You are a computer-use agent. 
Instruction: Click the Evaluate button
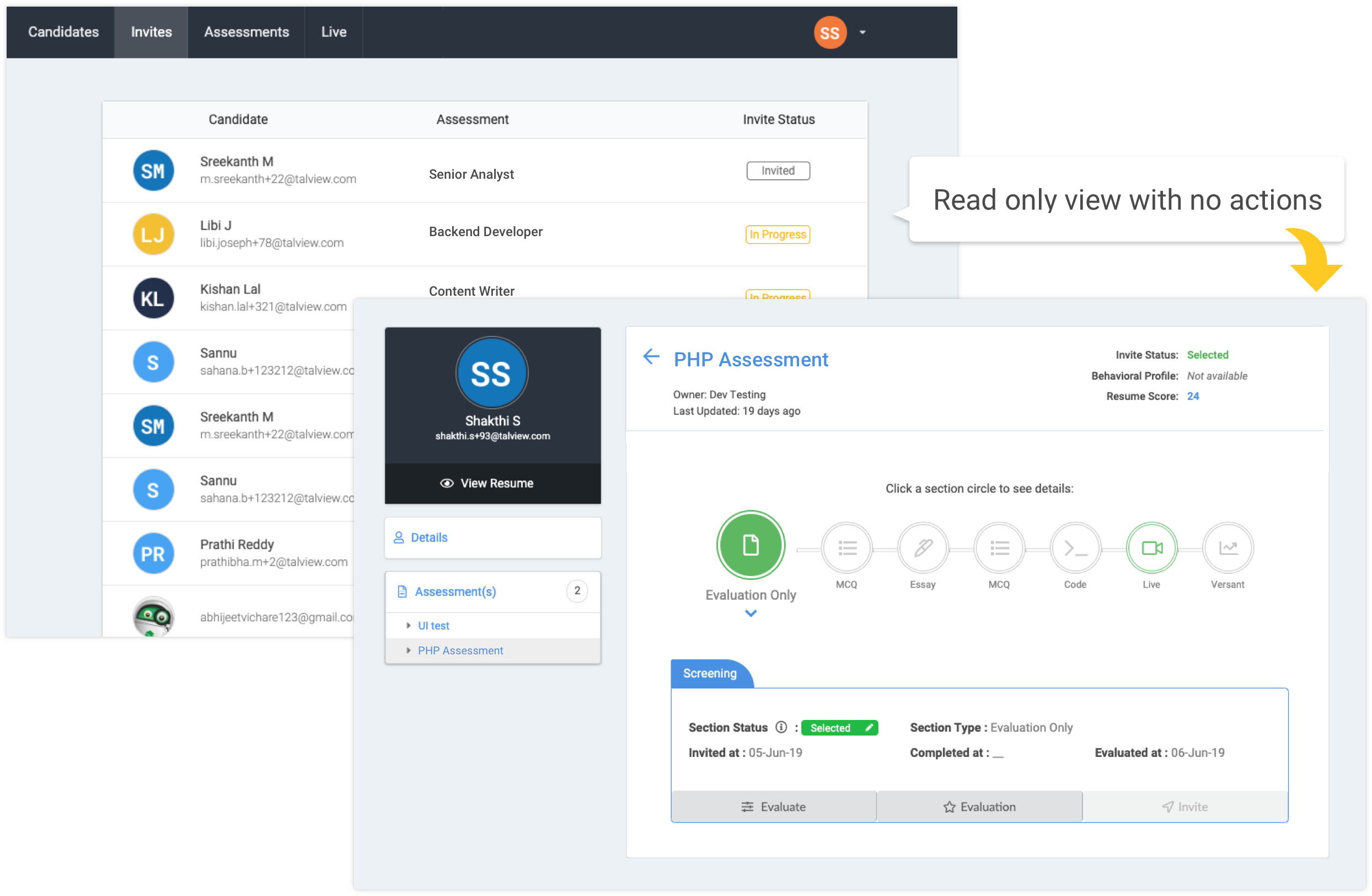tap(774, 807)
